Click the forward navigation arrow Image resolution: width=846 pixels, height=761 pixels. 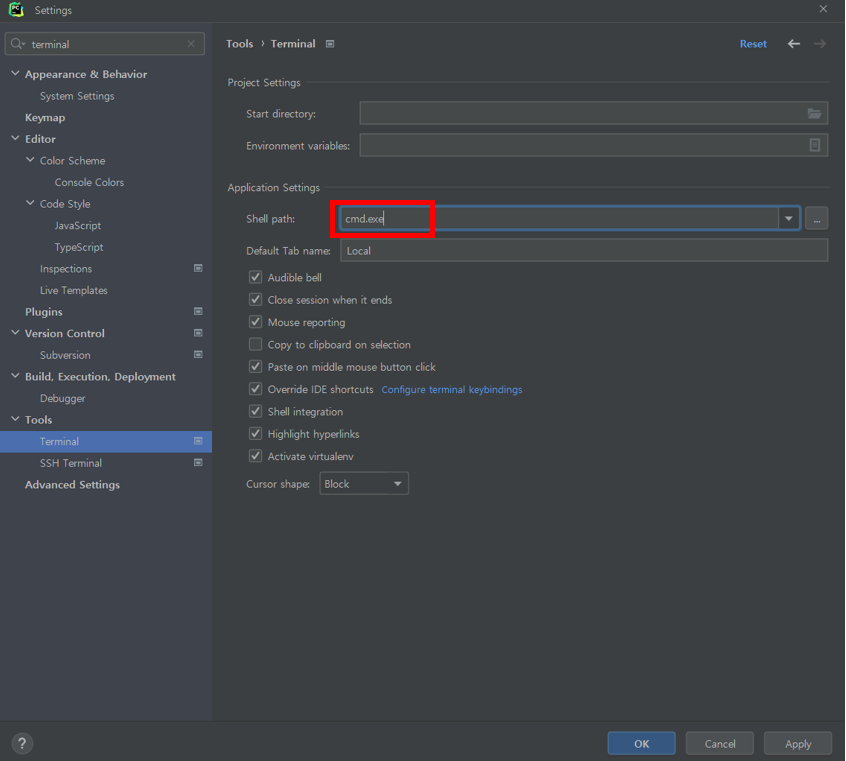pyautogui.click(x=820, y=44)
